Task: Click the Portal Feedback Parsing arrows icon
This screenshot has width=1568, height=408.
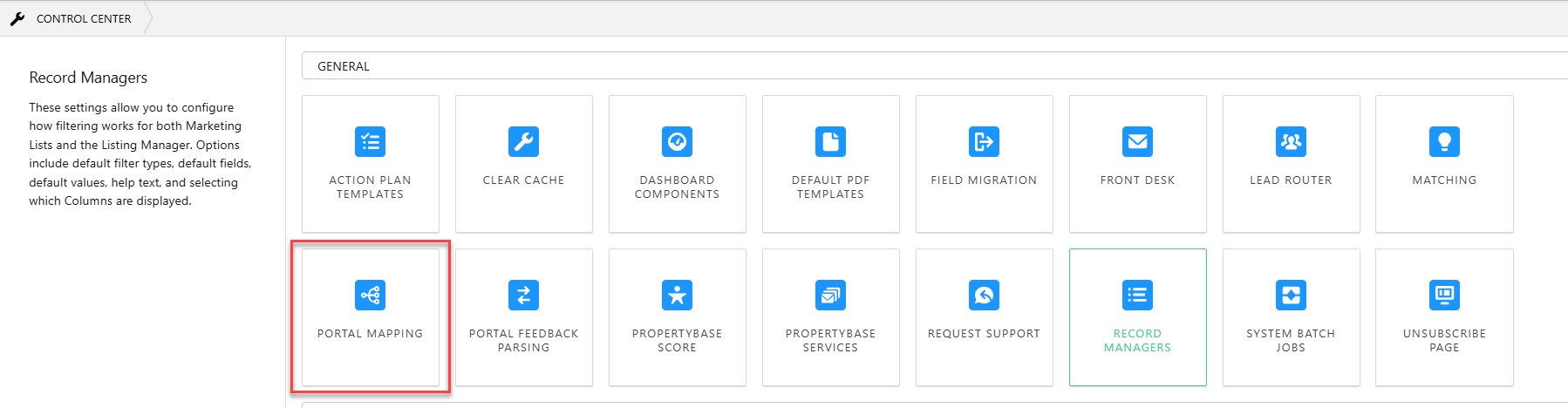Action: coord(523,295)
